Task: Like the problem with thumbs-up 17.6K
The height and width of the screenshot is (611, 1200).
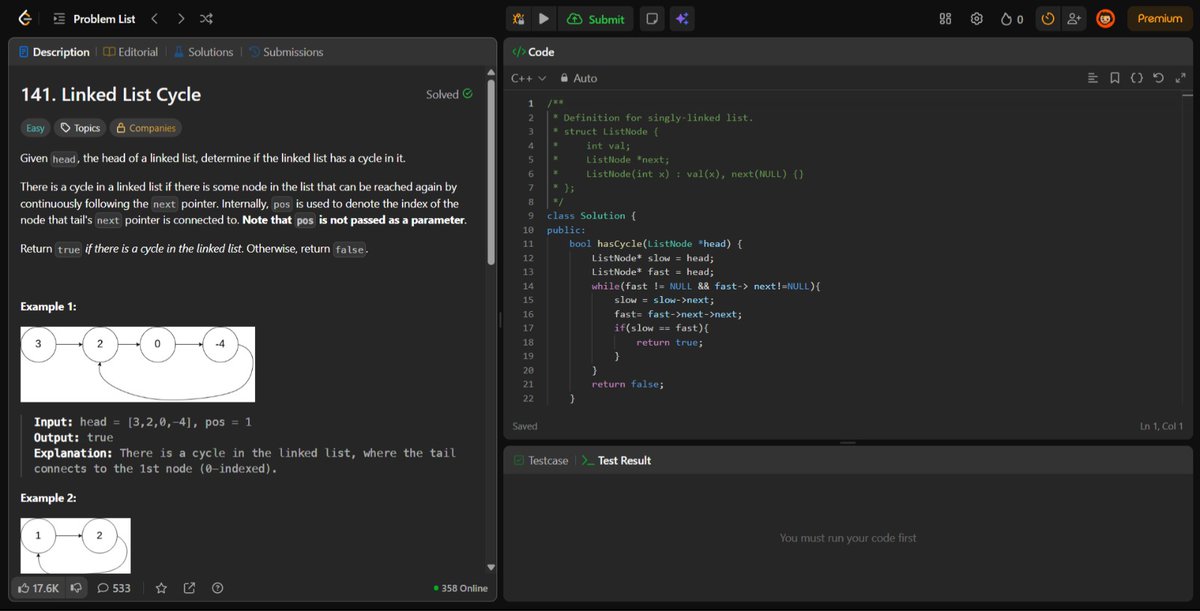Action: click(38, 588)
